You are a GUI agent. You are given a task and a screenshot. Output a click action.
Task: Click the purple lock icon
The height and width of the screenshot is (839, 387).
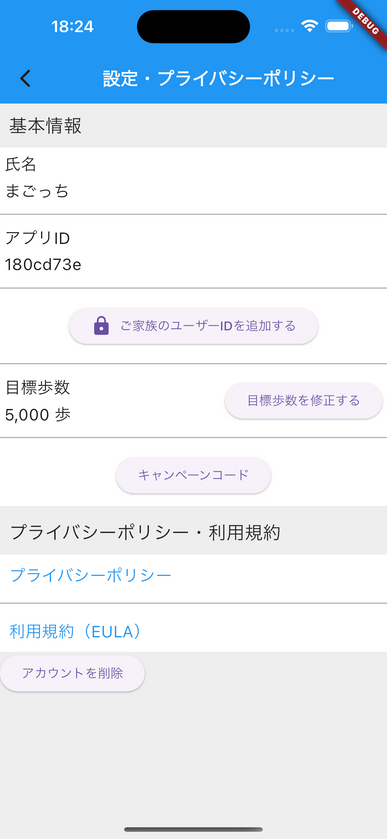coord(101,325)
